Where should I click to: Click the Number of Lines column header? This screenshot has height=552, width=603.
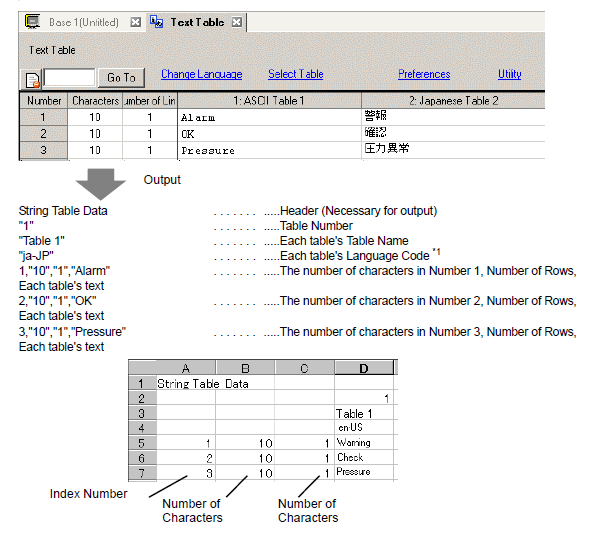click(150, 101)
